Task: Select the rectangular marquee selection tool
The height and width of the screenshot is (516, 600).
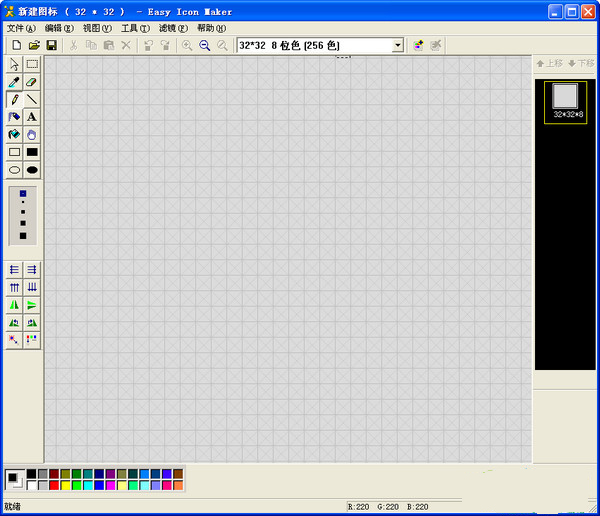Action: pos(32,64)
